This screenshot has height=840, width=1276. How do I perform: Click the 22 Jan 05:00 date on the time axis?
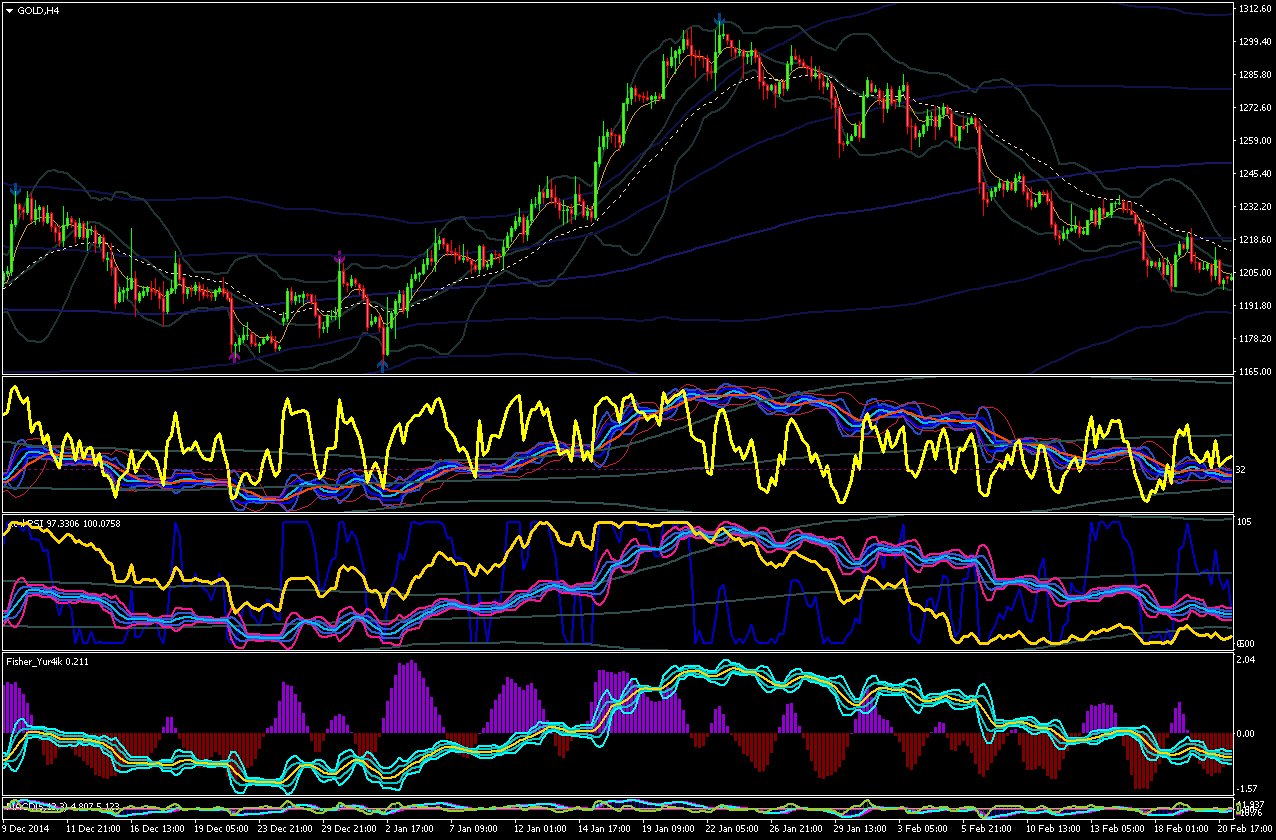(732, 829)
